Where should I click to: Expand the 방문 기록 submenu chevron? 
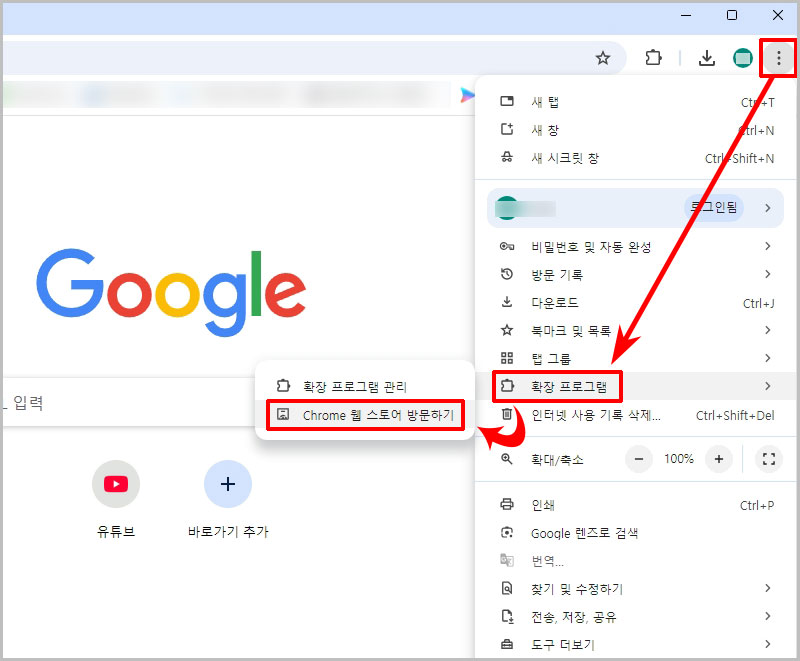[767, 273]
